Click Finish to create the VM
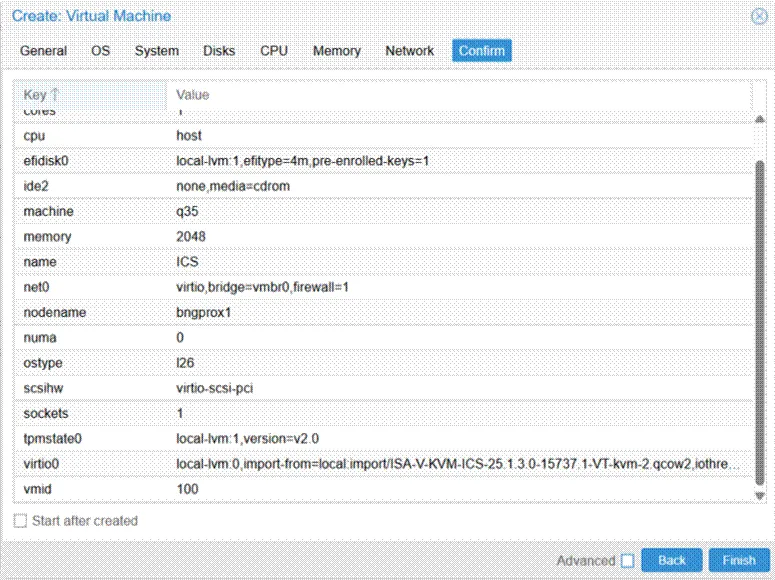775x580 pixels. click(x=739, y=560)
